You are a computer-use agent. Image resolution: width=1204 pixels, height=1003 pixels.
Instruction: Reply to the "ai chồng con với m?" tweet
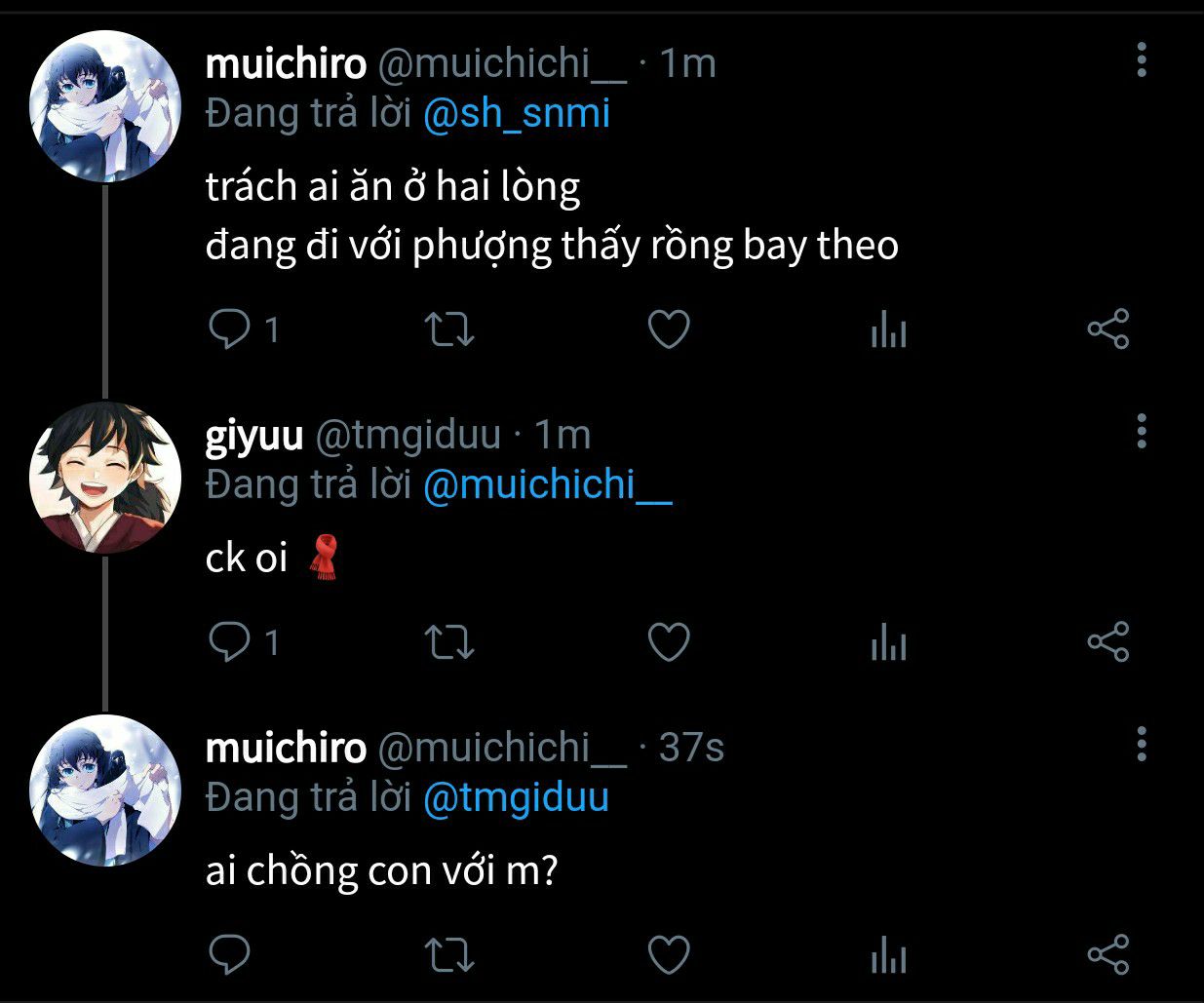[x=230, y=954]
